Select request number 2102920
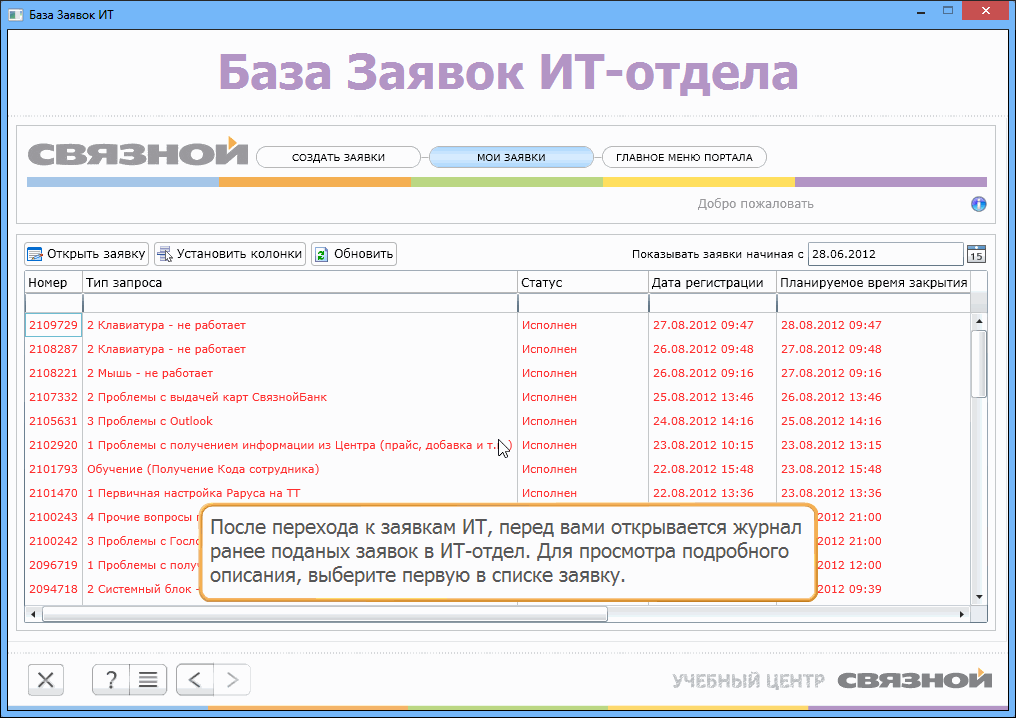The height and width of the screenshot is (718, 1016). (x=53, y=445)
